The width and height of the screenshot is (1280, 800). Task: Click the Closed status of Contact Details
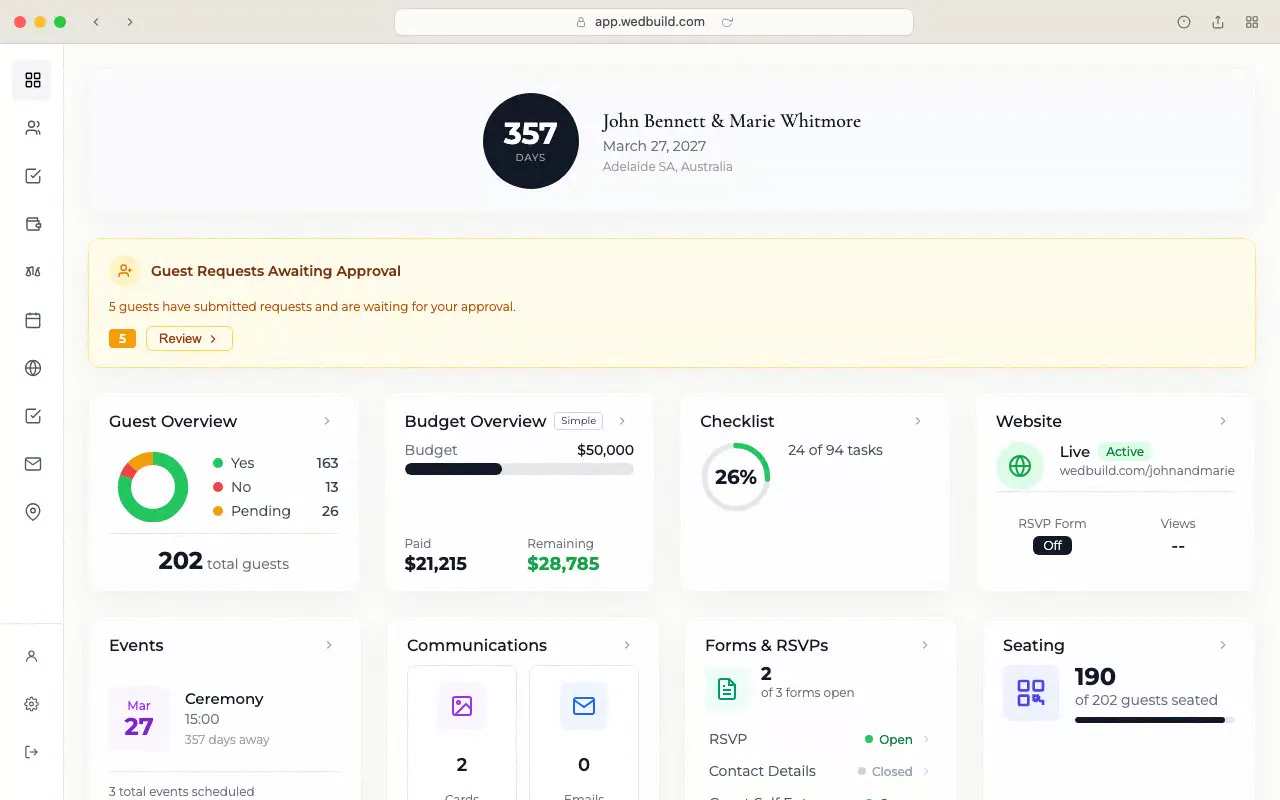885,771
